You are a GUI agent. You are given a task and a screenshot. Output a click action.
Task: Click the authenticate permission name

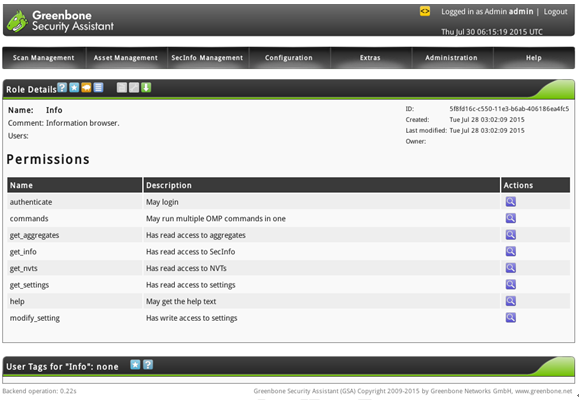pyautogui.click(x=31, y=202)
